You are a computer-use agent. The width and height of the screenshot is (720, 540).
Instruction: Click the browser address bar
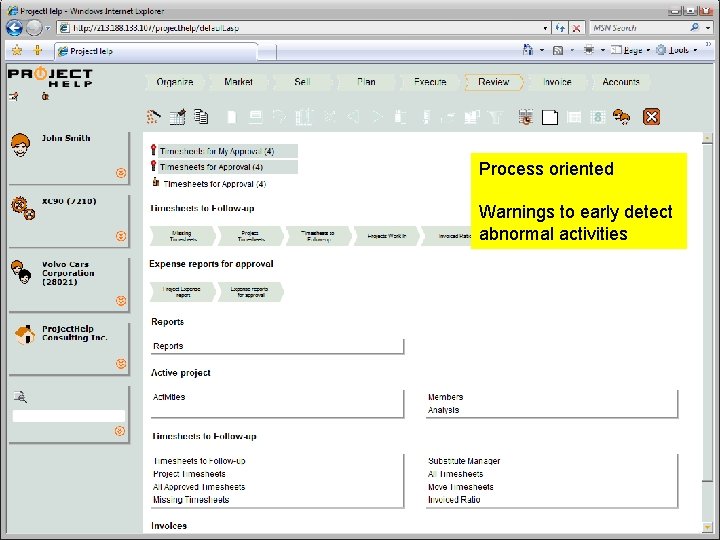point(303,28)
